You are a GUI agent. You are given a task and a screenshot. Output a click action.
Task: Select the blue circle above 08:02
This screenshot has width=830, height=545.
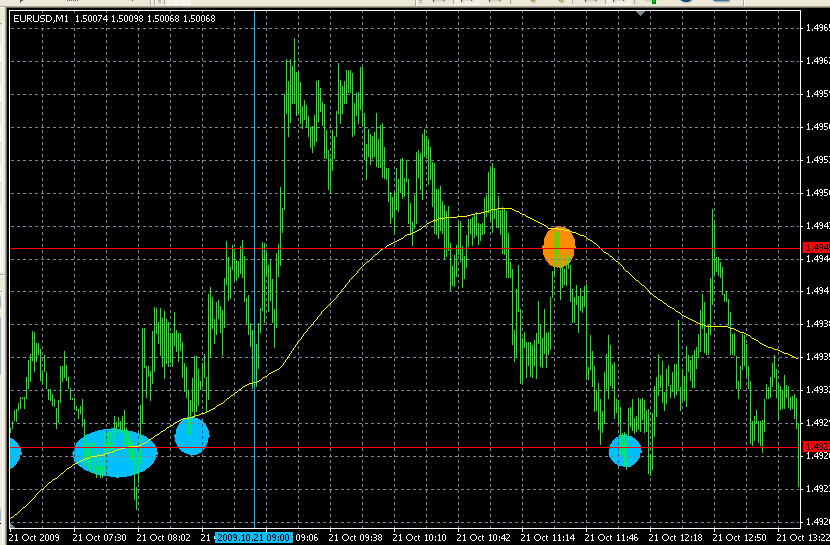[191, 435]
